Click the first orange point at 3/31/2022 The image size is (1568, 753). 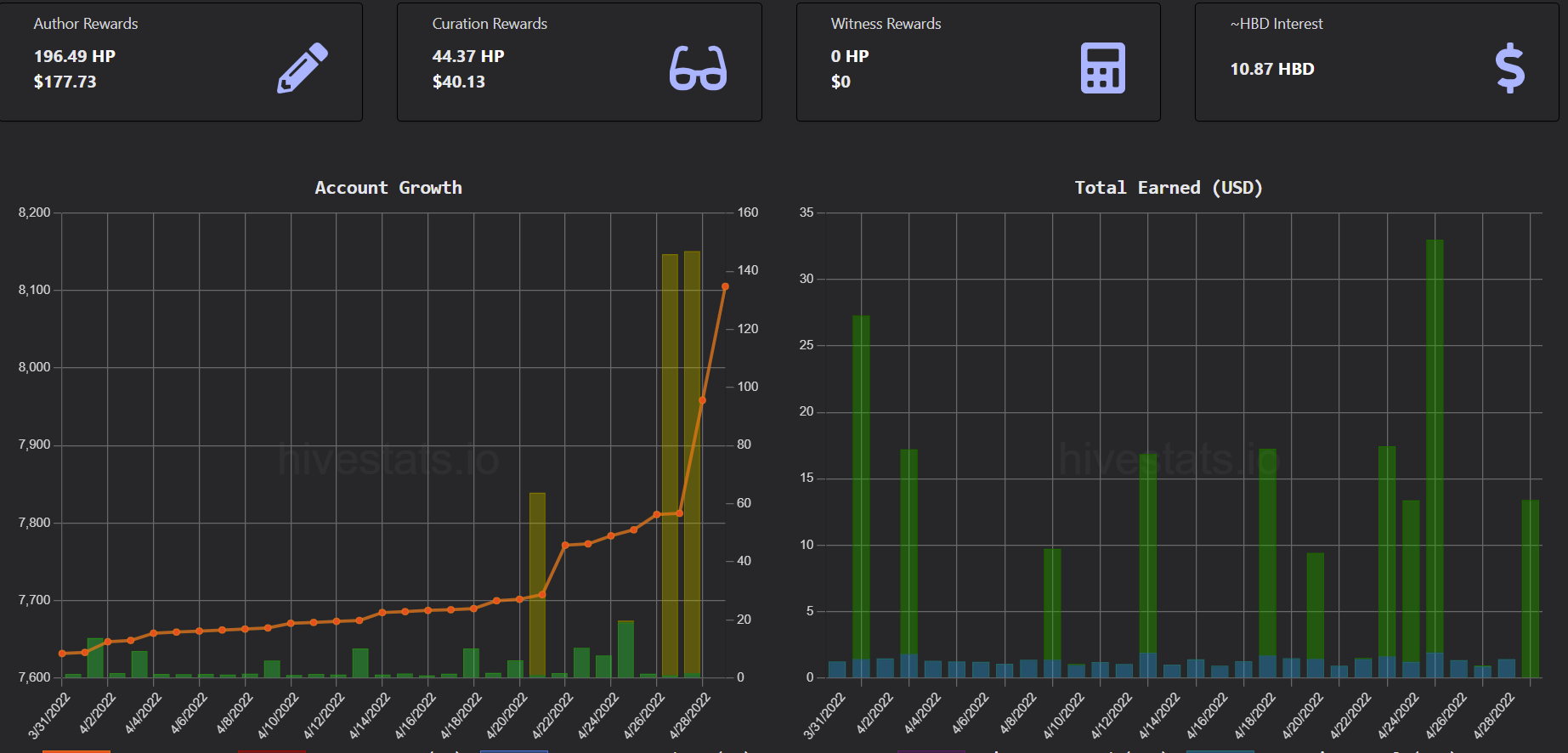(62, 654)
